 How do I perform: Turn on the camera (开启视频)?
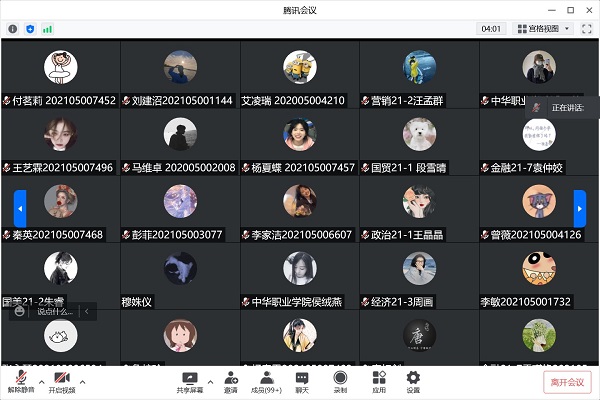tap(62, 382)
